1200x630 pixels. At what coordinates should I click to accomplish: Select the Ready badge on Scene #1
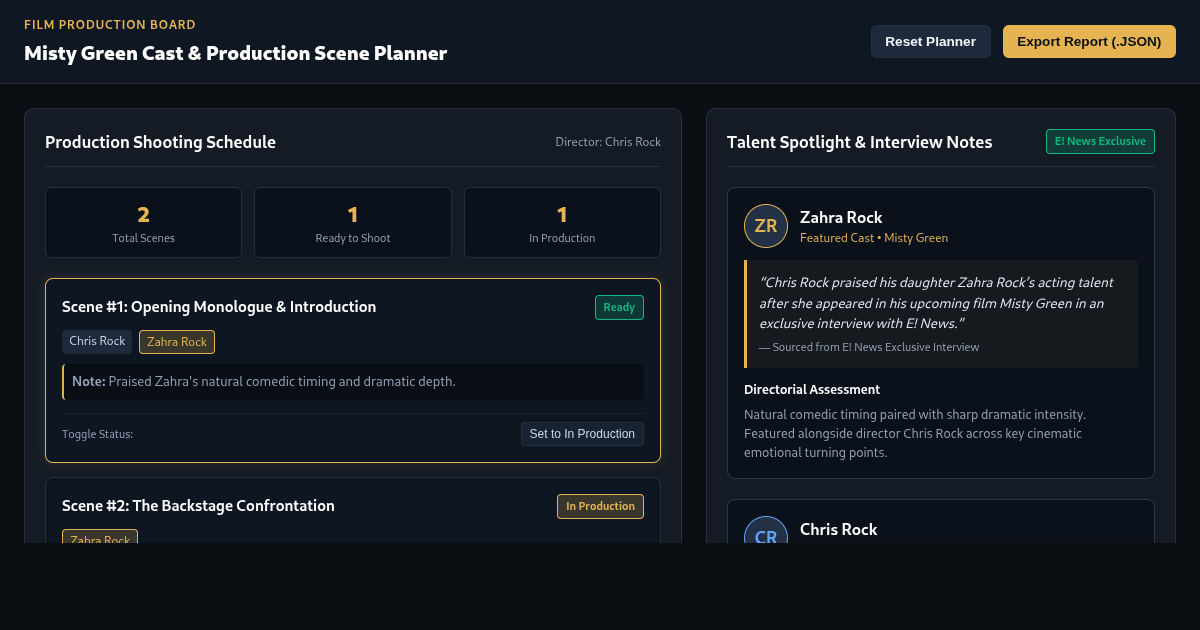click(619, 307)
